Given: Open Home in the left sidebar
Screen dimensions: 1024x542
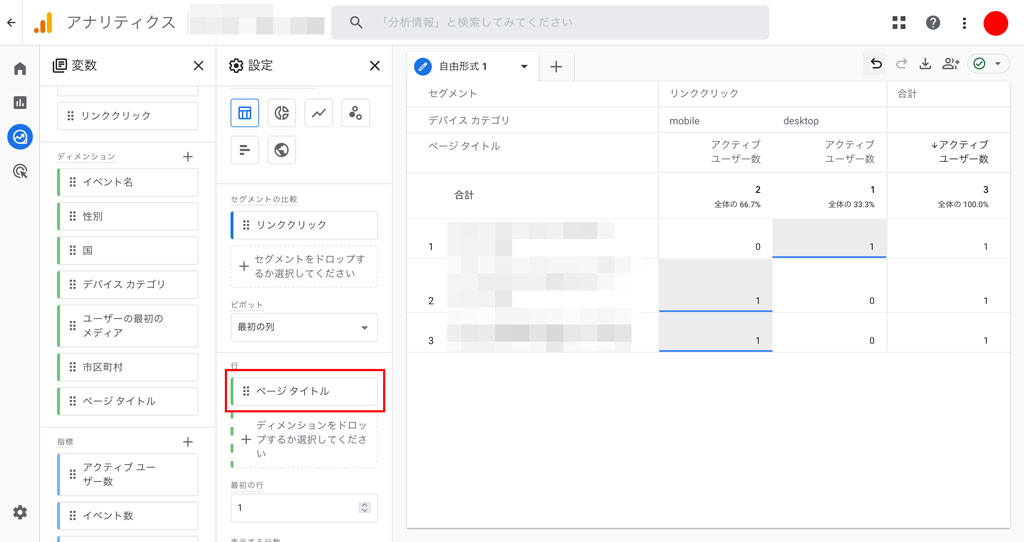Looking at the screenshot, I should (20, 69).
